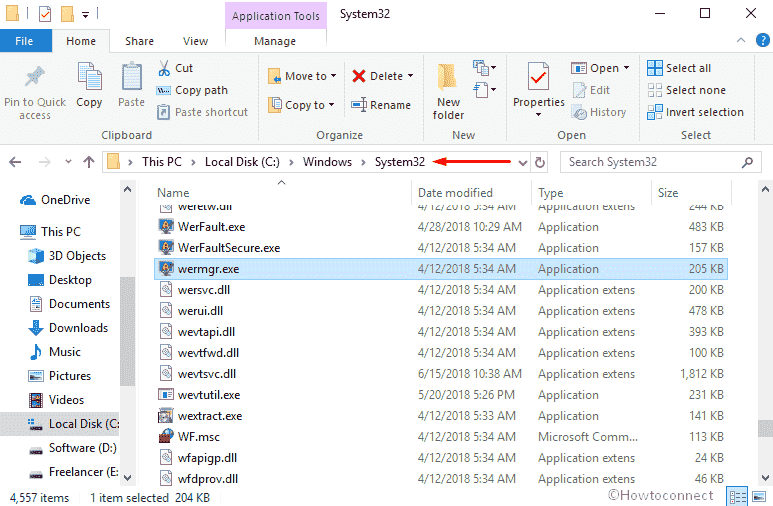The image size is (773, 506).
Task: Click Select none
Action: [686, 90]
